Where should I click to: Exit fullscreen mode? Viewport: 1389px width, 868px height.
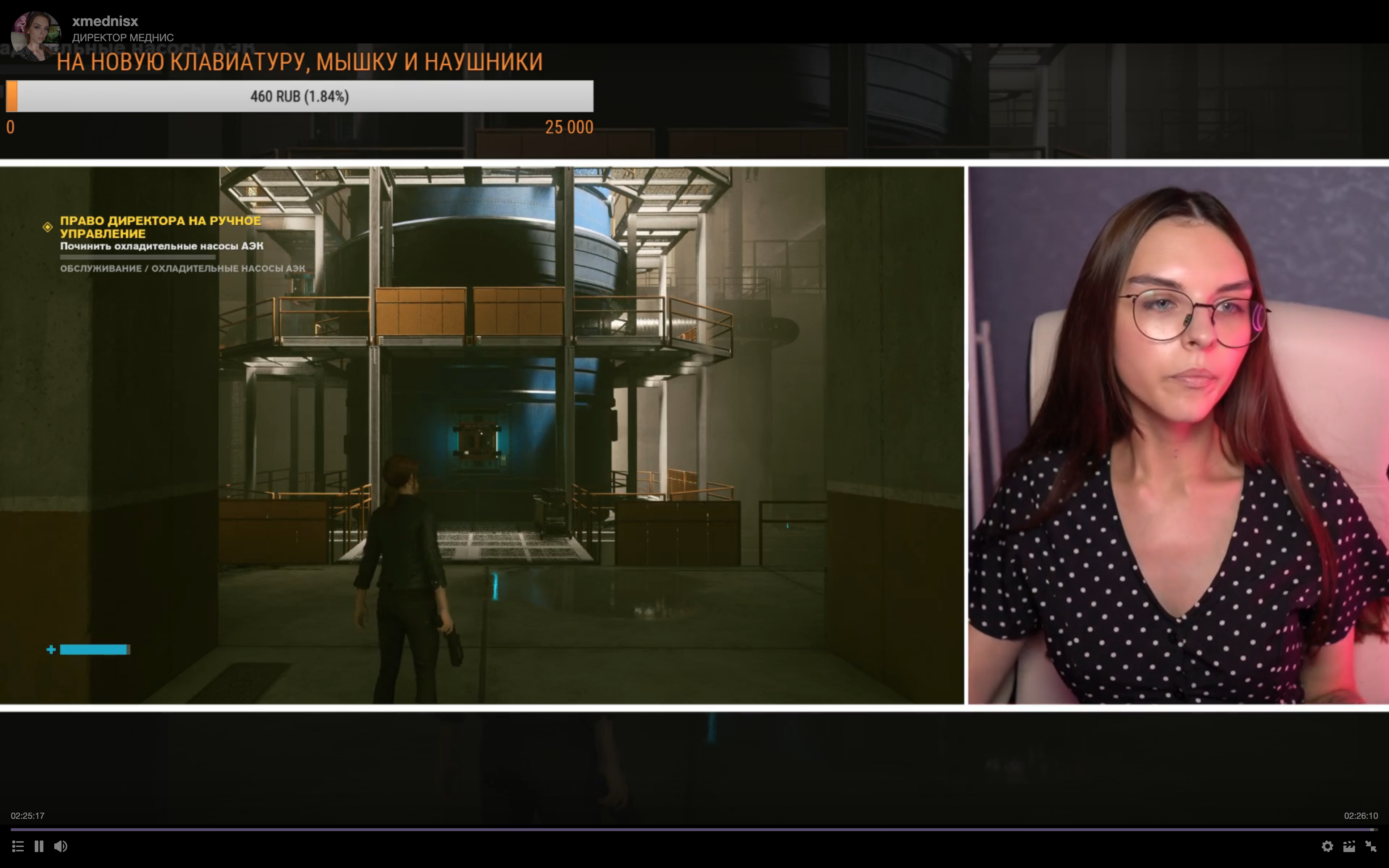tap(1371, 846)
